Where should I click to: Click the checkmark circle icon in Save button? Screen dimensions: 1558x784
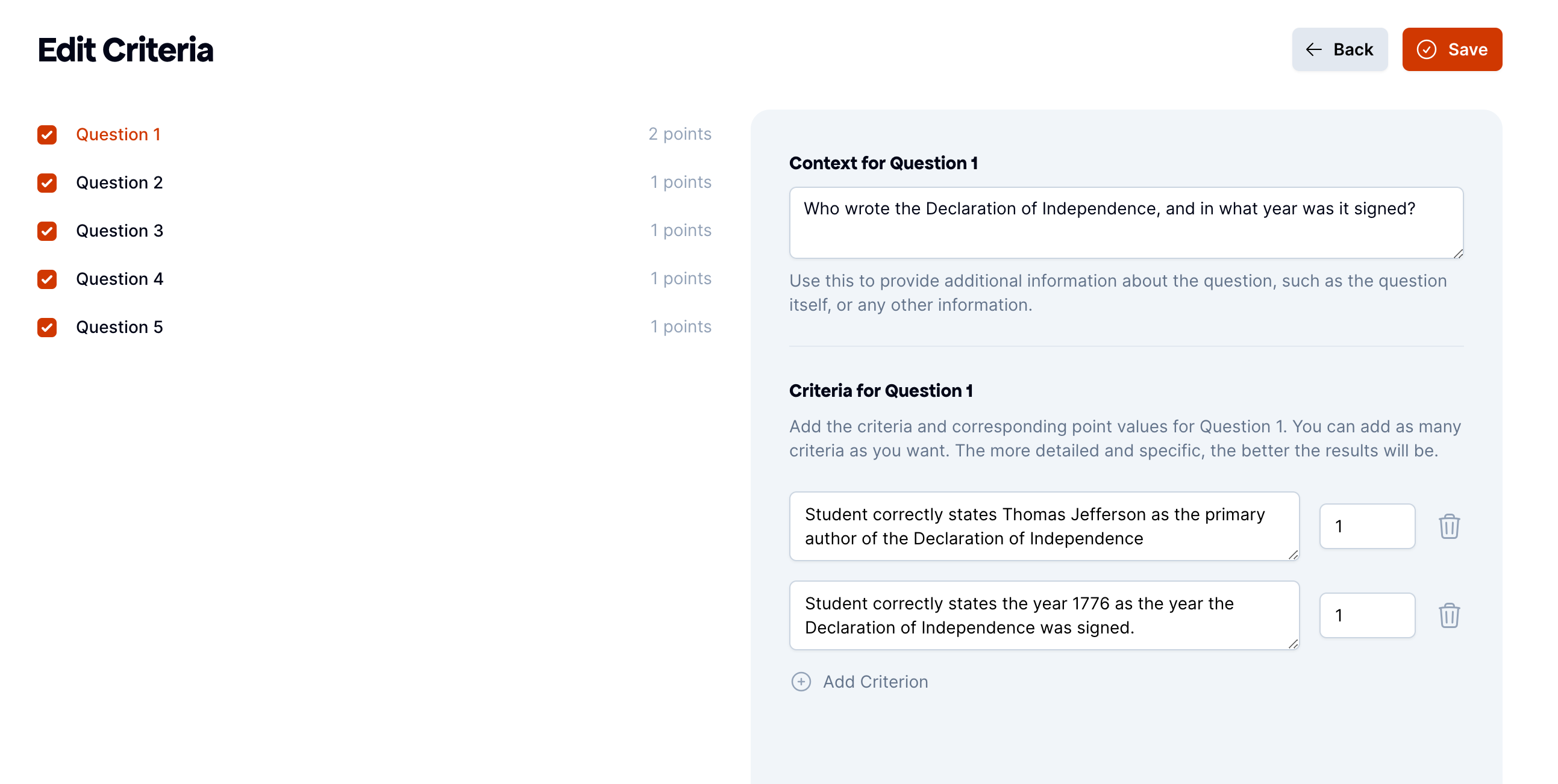[1426, 49]
